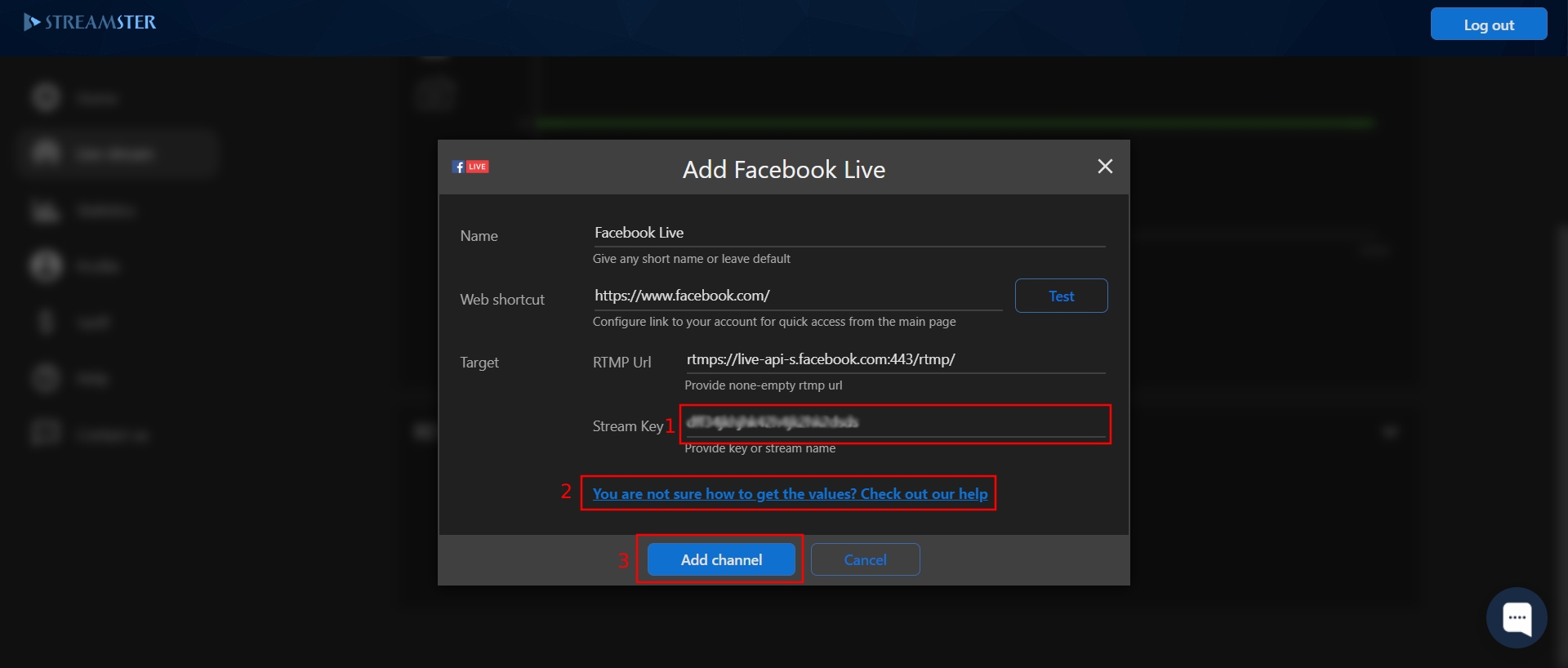This screenshot has width=1568, height=668.
Task: Close the Add Facebook Live dialog
Action: click(1105, 167)
